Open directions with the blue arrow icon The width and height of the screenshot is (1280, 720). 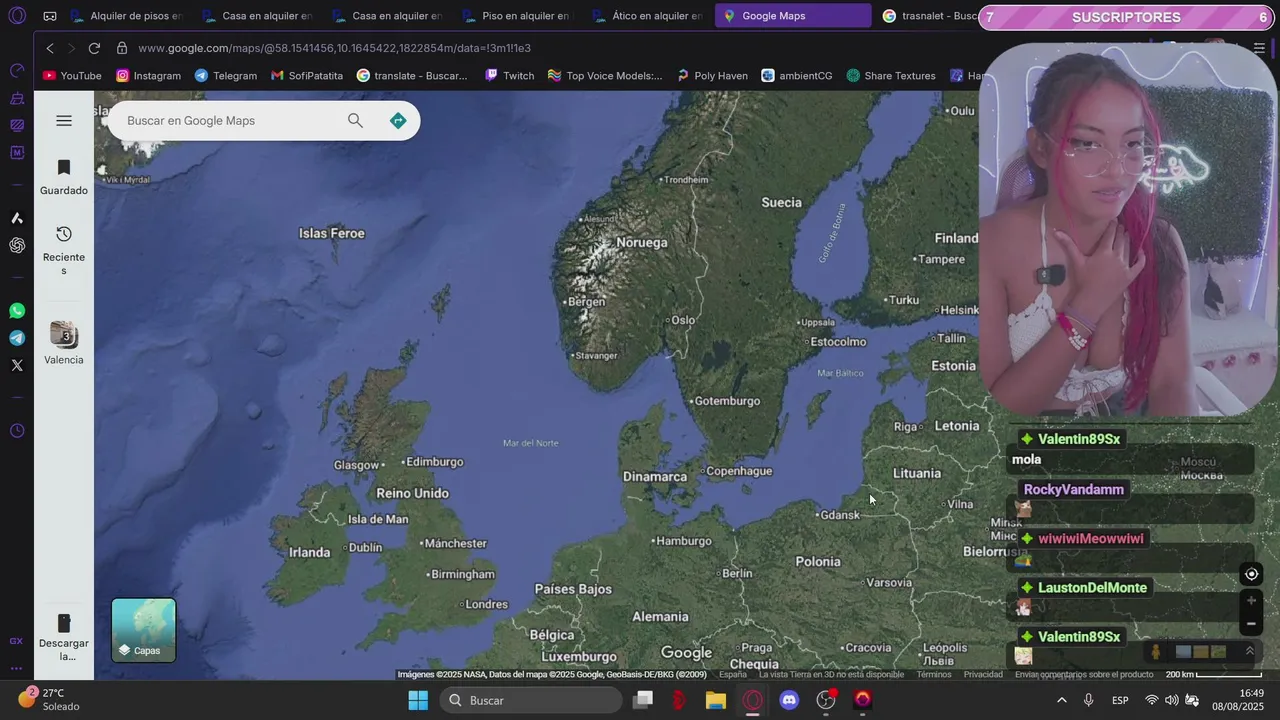click(398, 121)
